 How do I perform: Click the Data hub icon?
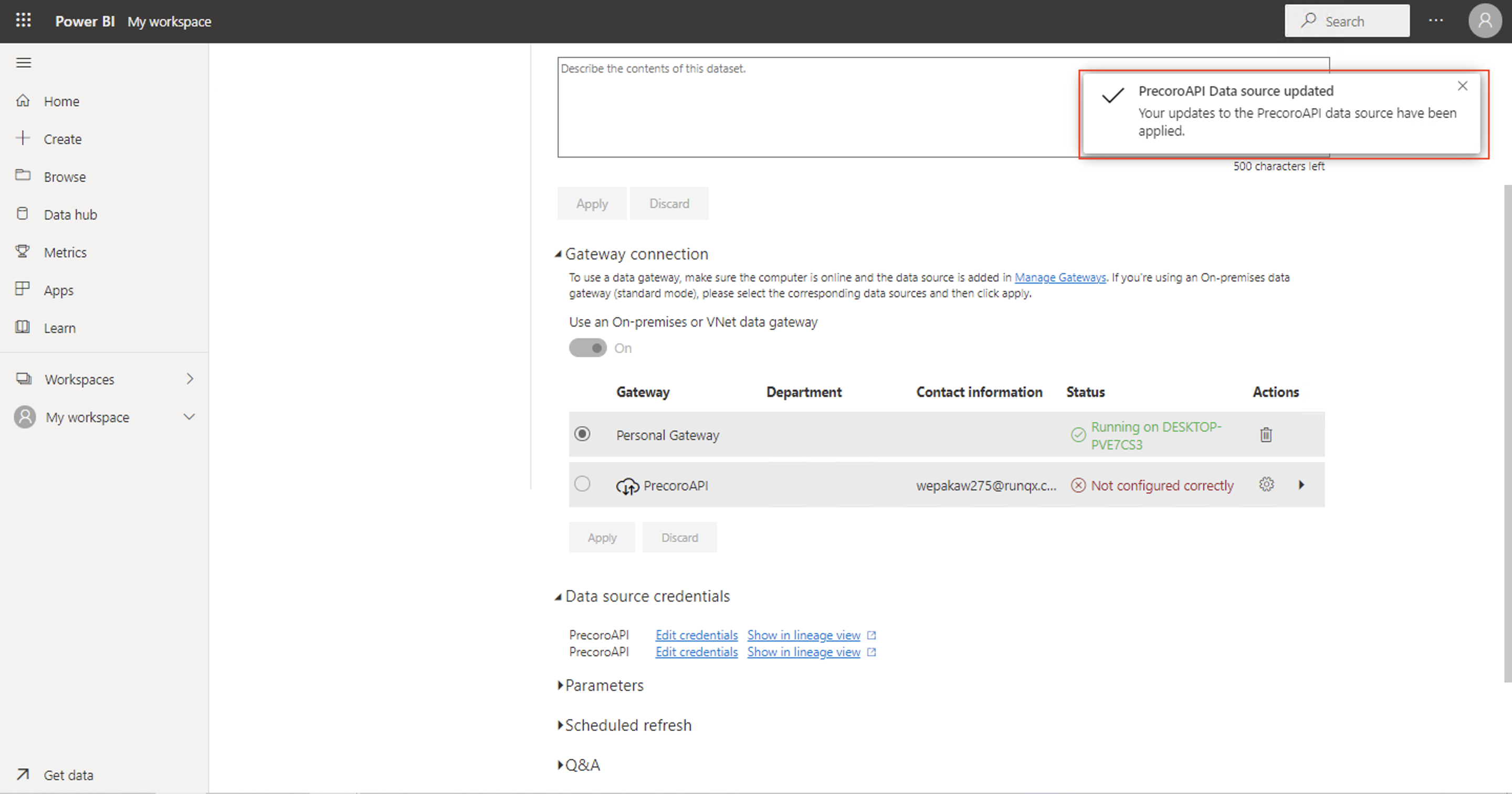[23, 214]
